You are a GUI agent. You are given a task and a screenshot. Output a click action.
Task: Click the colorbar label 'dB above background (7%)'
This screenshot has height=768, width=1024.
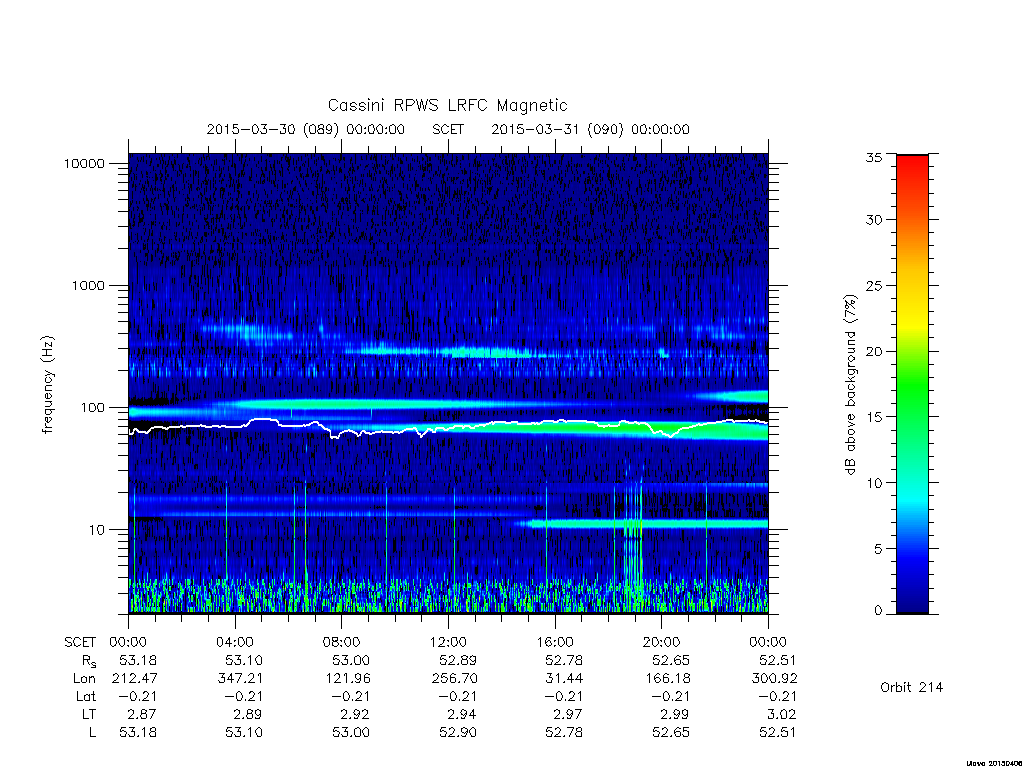(850, 385)
